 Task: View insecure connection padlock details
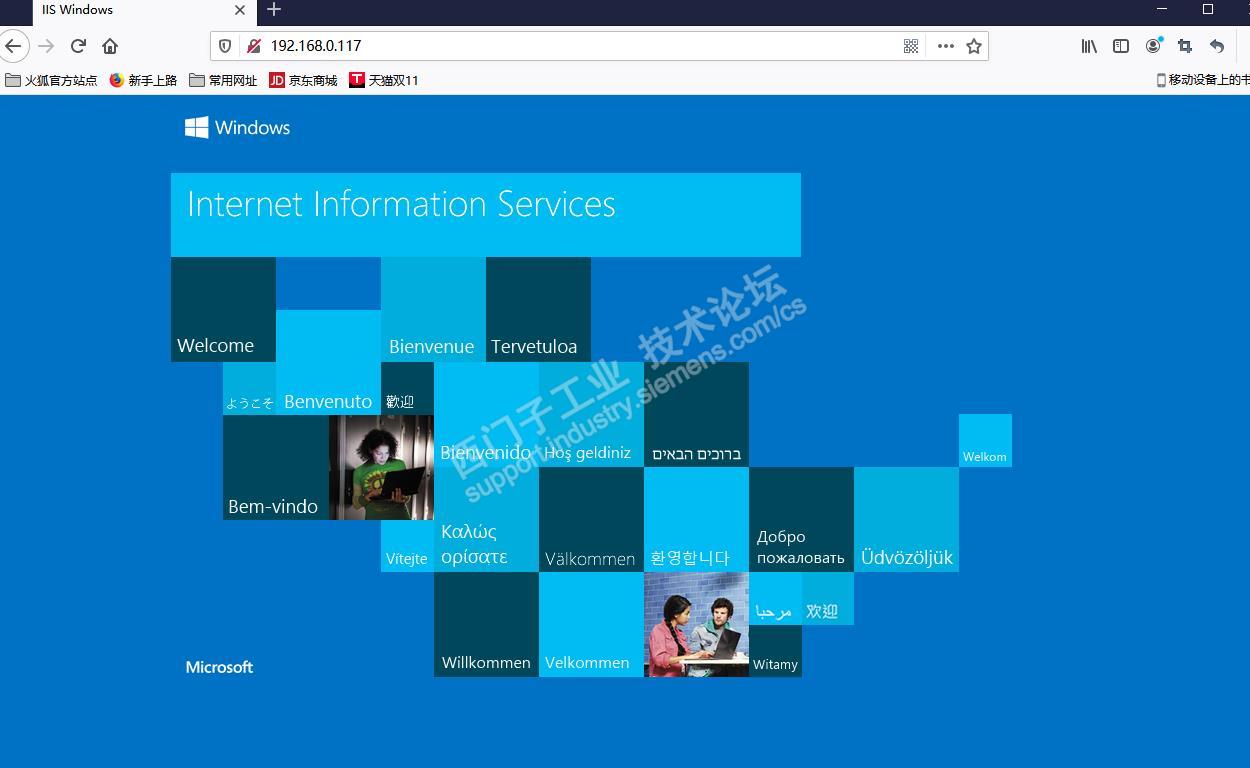(253, 46)
